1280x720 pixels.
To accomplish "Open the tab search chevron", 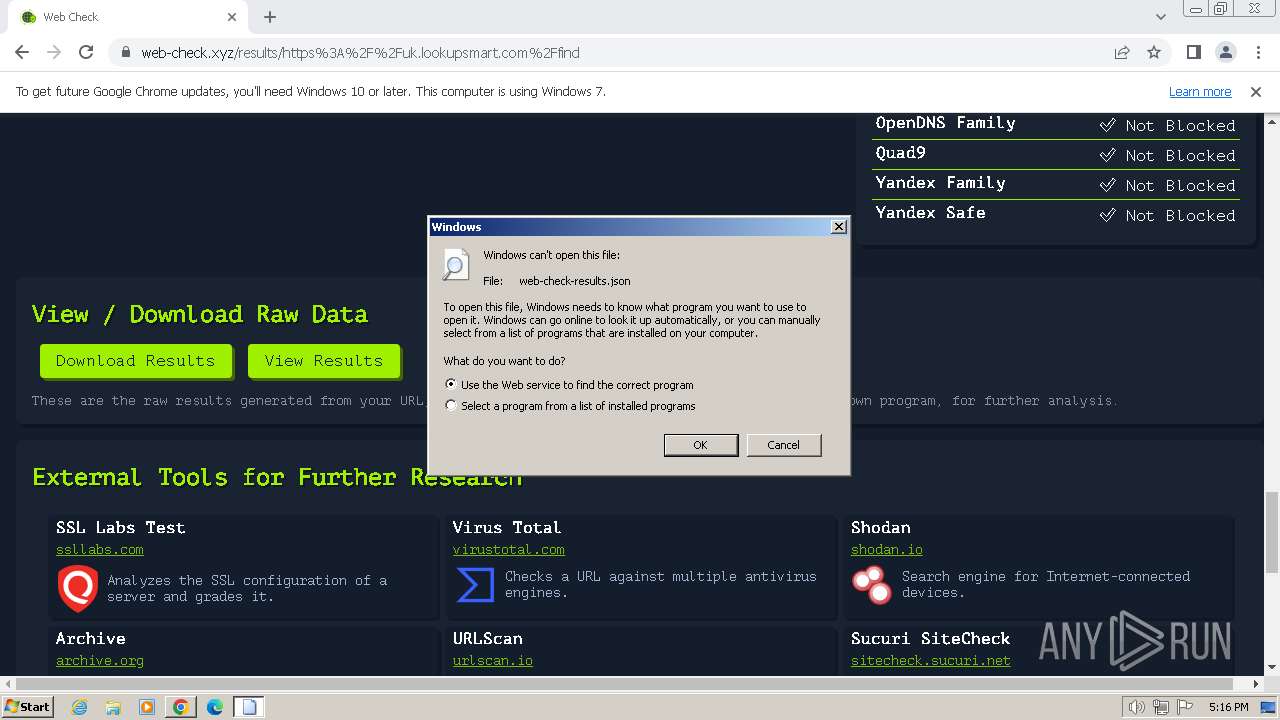I will [1160, 17].
